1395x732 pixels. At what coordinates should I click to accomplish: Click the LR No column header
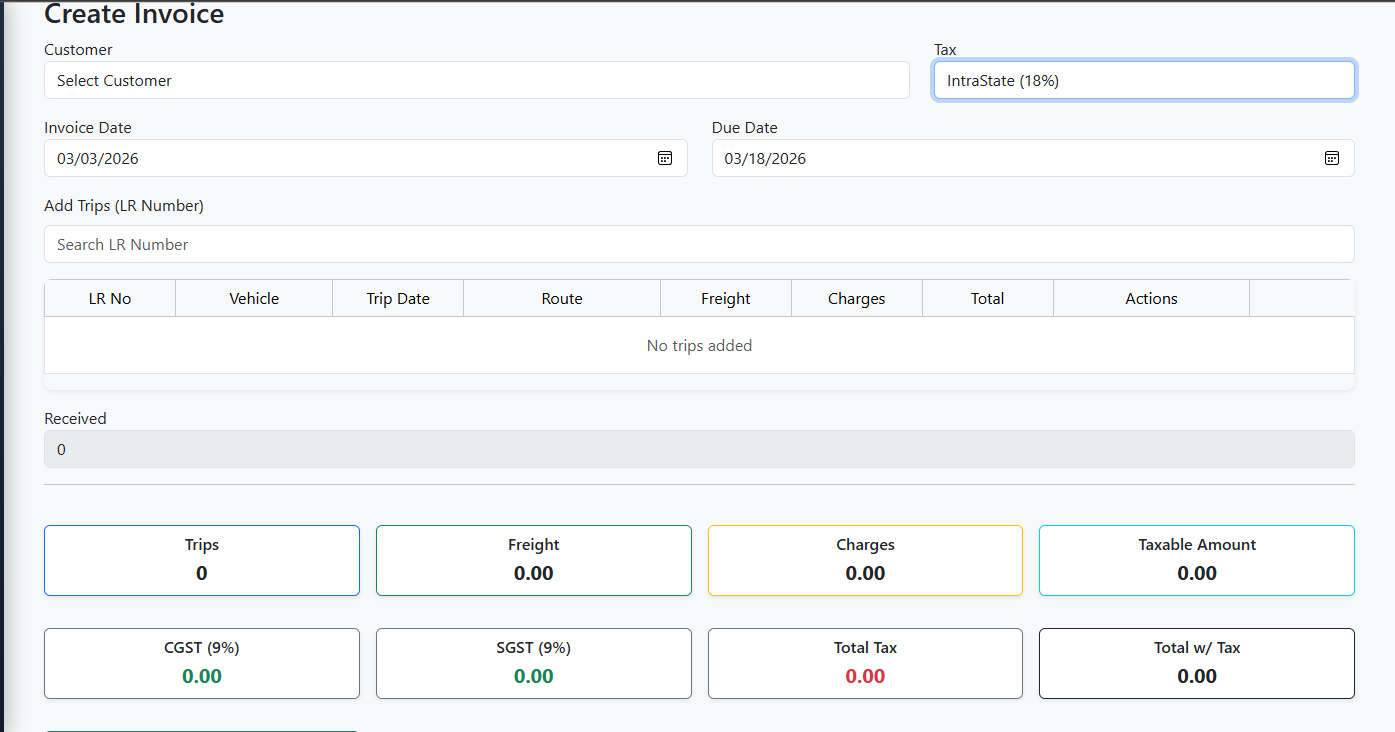point(110,298)
